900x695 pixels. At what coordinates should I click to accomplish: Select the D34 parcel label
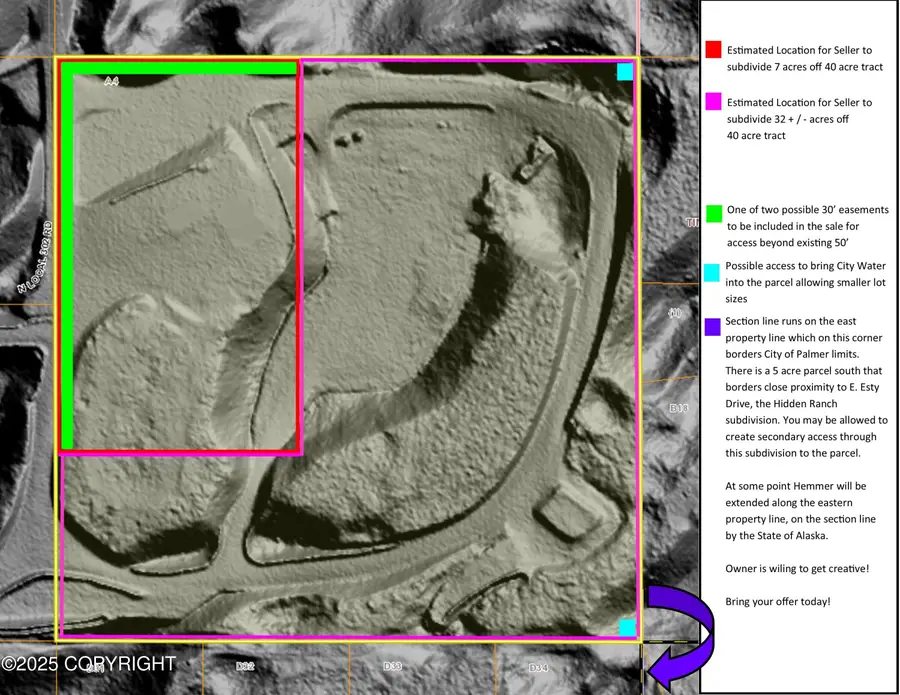click(539, 667)
